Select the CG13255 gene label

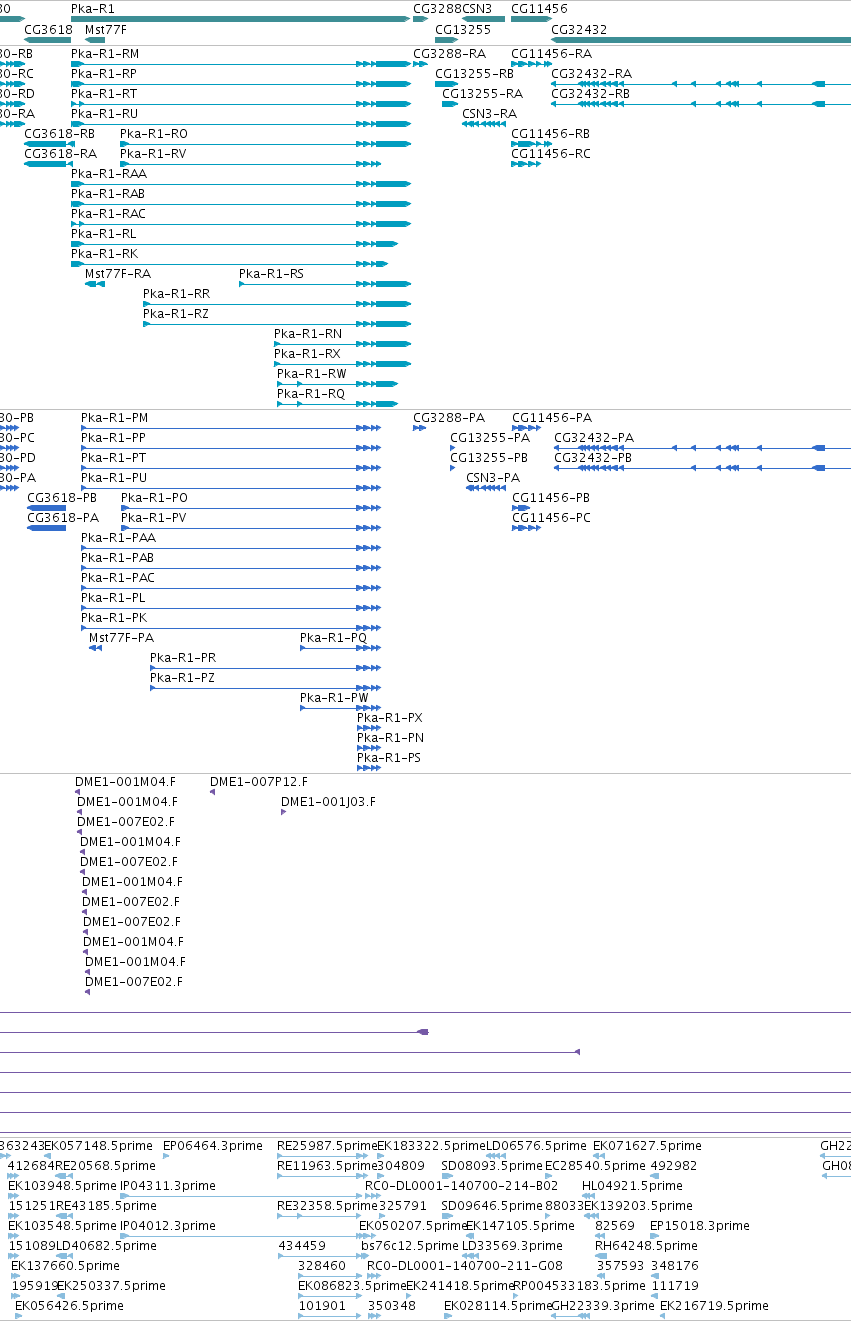click(x=463, y=30)
